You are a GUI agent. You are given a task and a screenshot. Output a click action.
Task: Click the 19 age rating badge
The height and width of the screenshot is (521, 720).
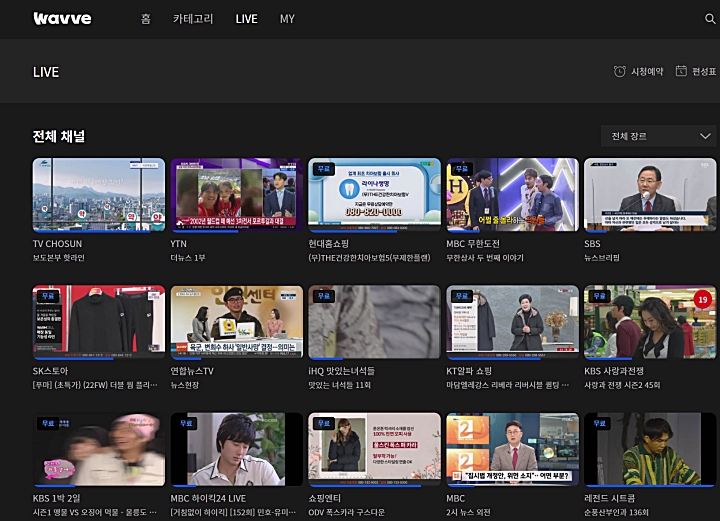coord(702,300)
